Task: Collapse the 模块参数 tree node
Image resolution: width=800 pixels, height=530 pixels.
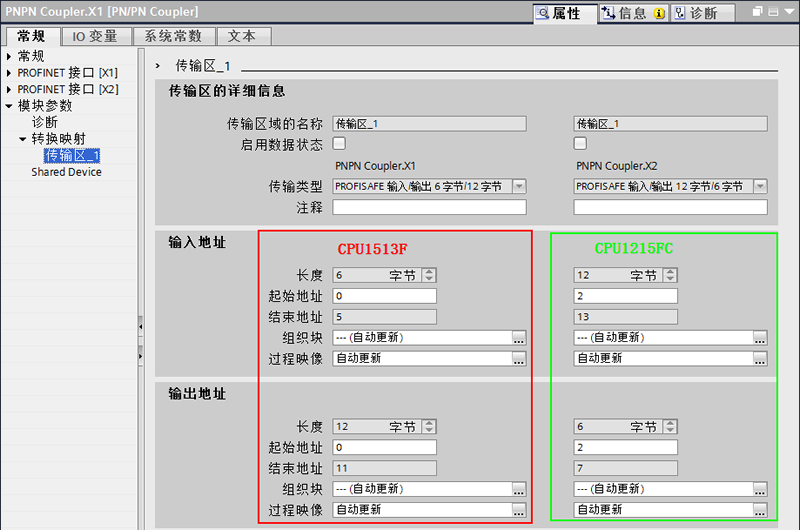Action: pos(9,106)
